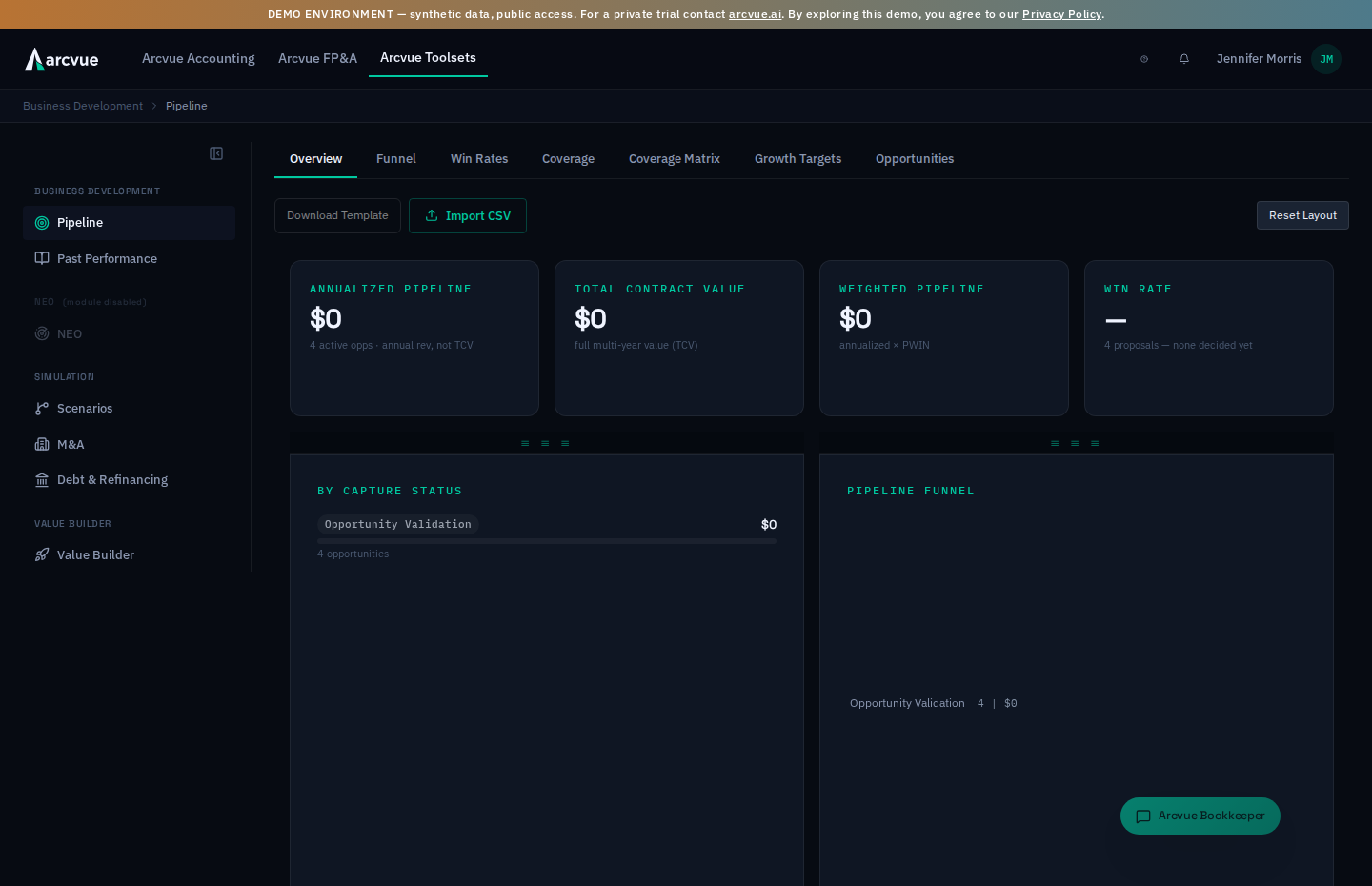This screenshot has width=1372, height=886.
Task: Collapse the sidebar panel icon
Action: coord(216,153)
